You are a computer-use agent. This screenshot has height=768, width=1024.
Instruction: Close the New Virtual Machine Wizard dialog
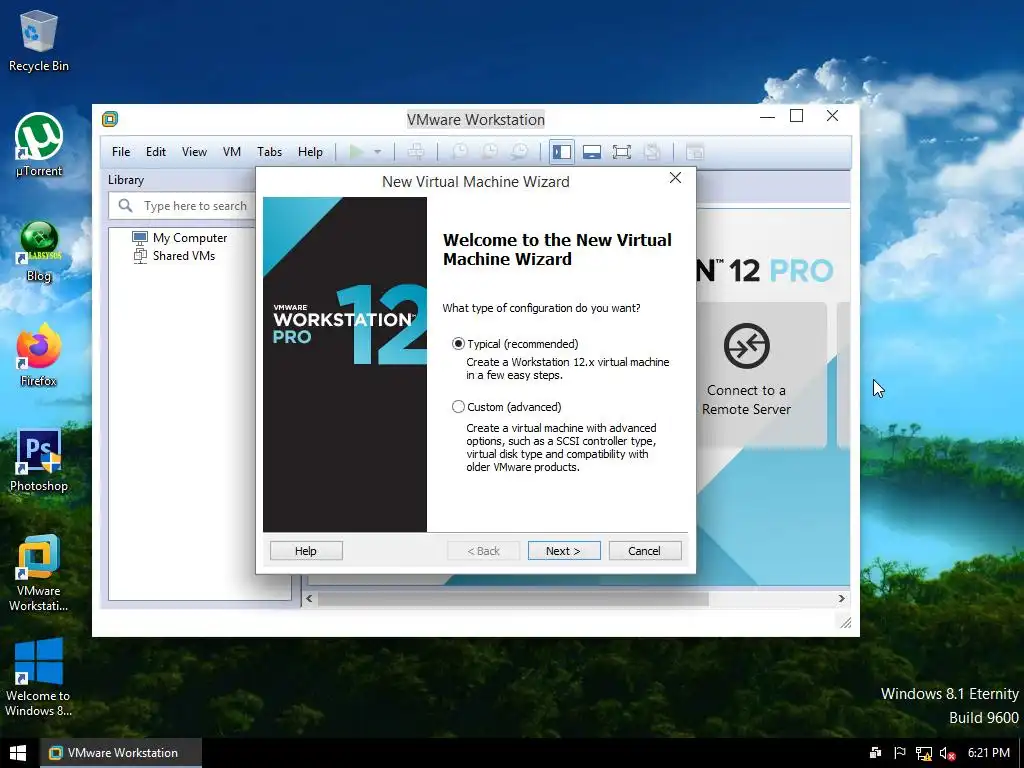click(675, 178)
